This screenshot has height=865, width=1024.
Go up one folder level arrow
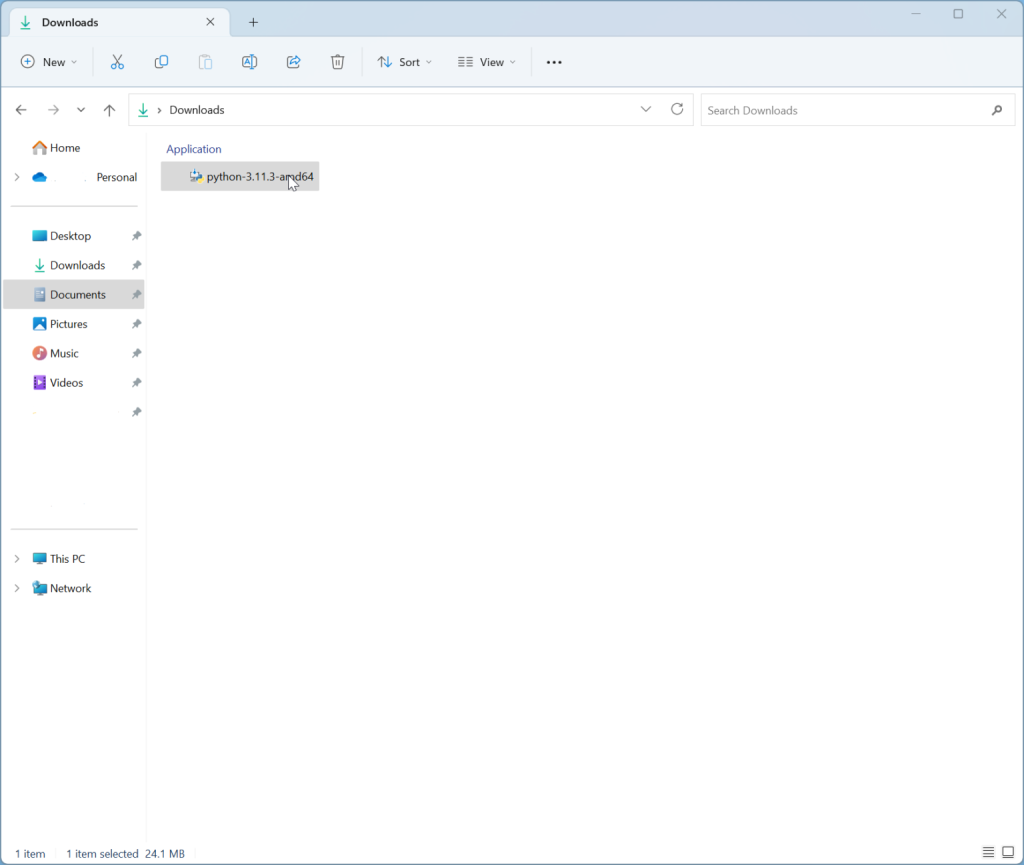click(109, 110)
